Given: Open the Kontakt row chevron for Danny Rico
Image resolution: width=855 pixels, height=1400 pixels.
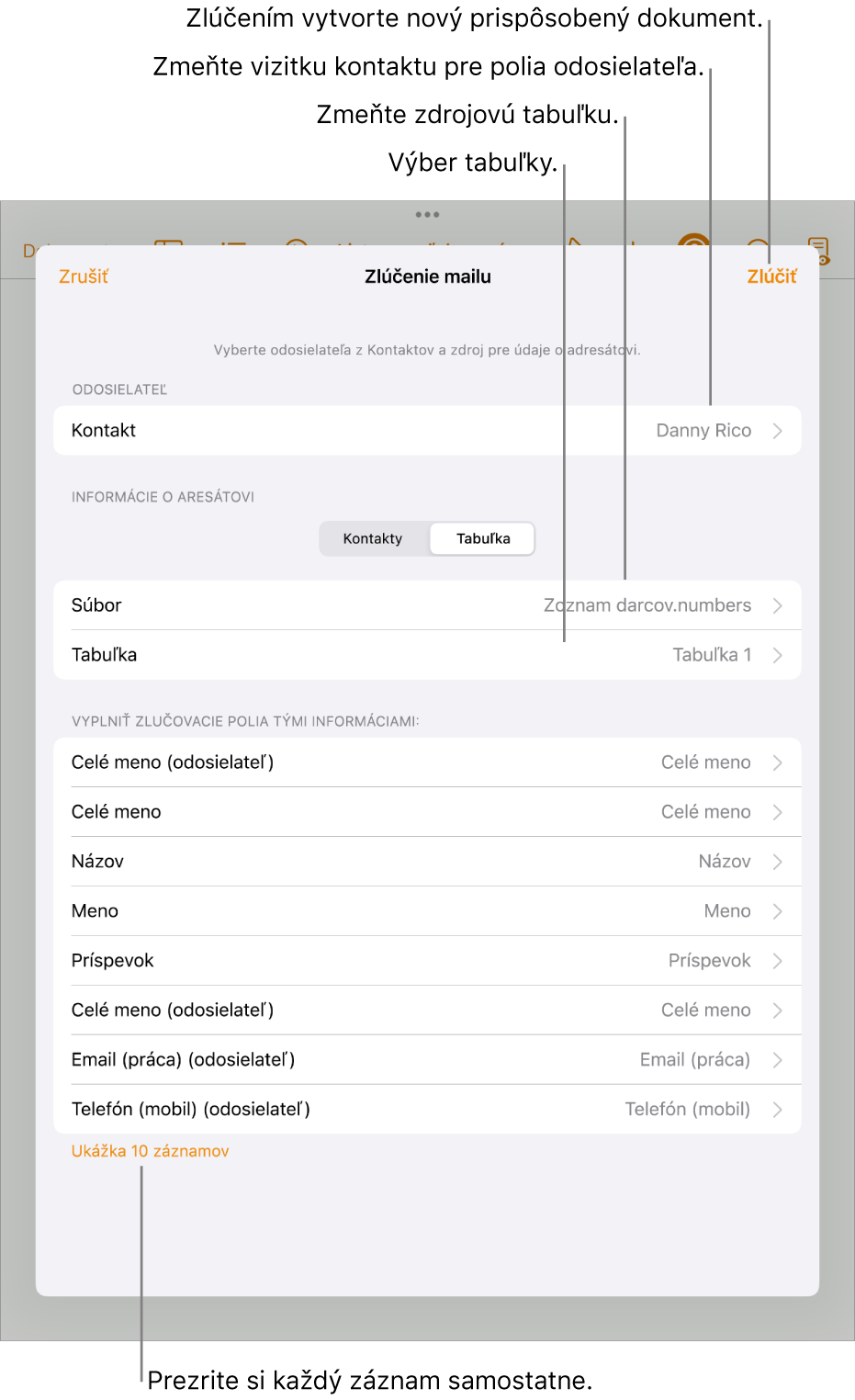Looking at the screenshot, I should tap(777, 431).
